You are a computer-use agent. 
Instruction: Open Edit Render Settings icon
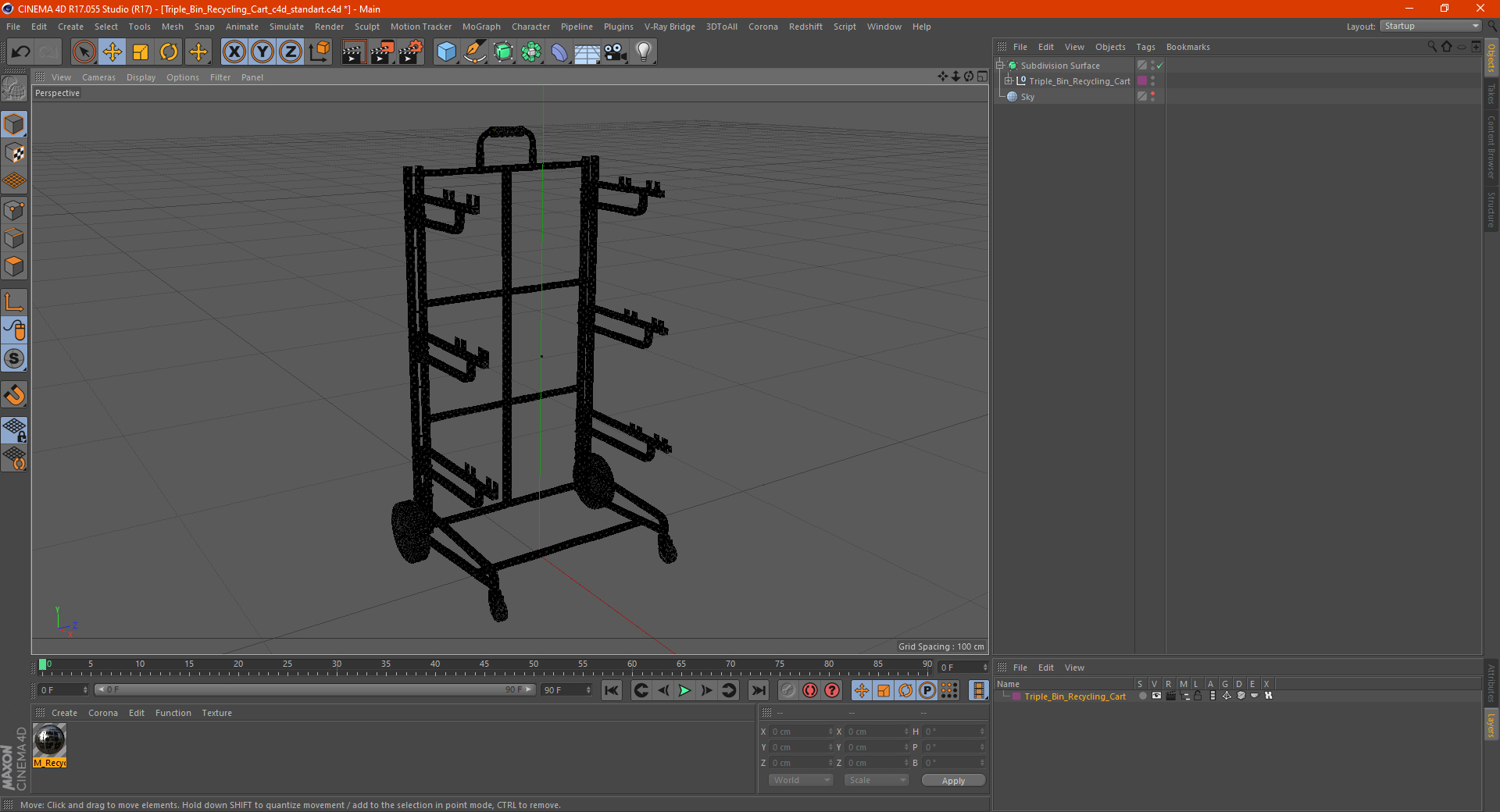411,52
